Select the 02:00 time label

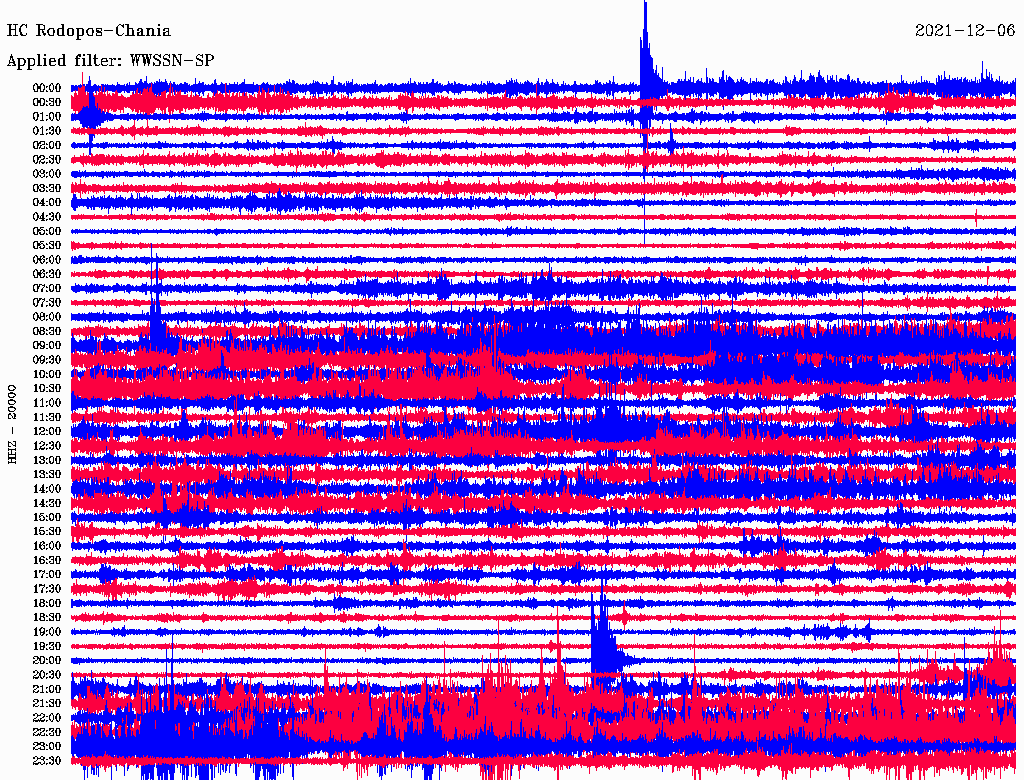click(x=47, y=145)
